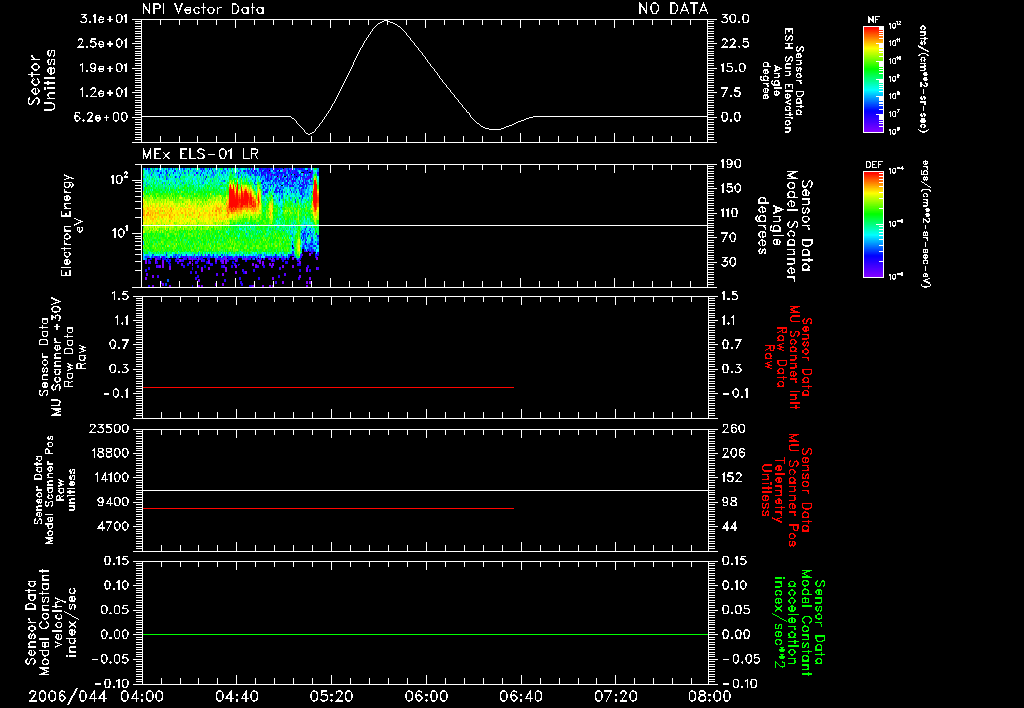Click the 'Model Scanner Pos Raw' axis title

55,490
